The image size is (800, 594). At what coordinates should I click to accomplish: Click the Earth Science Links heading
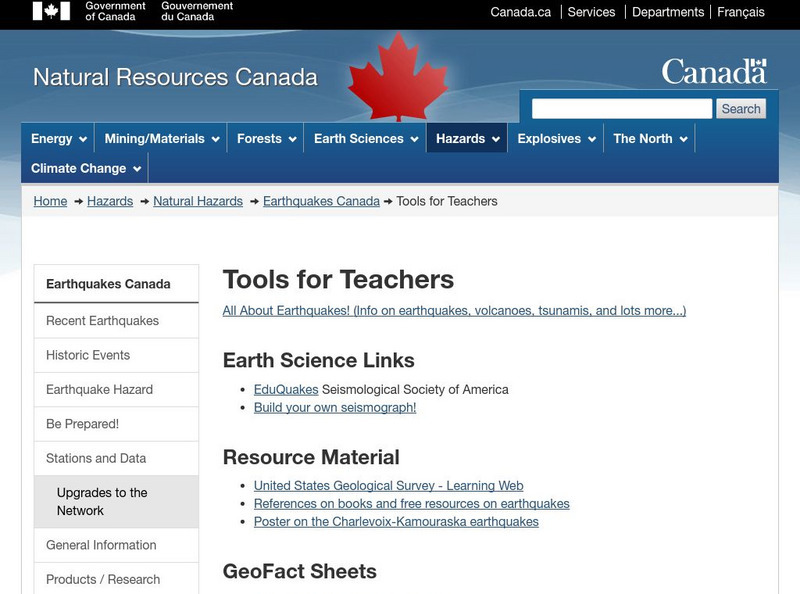pyautogui.click(x=319, y=360)
